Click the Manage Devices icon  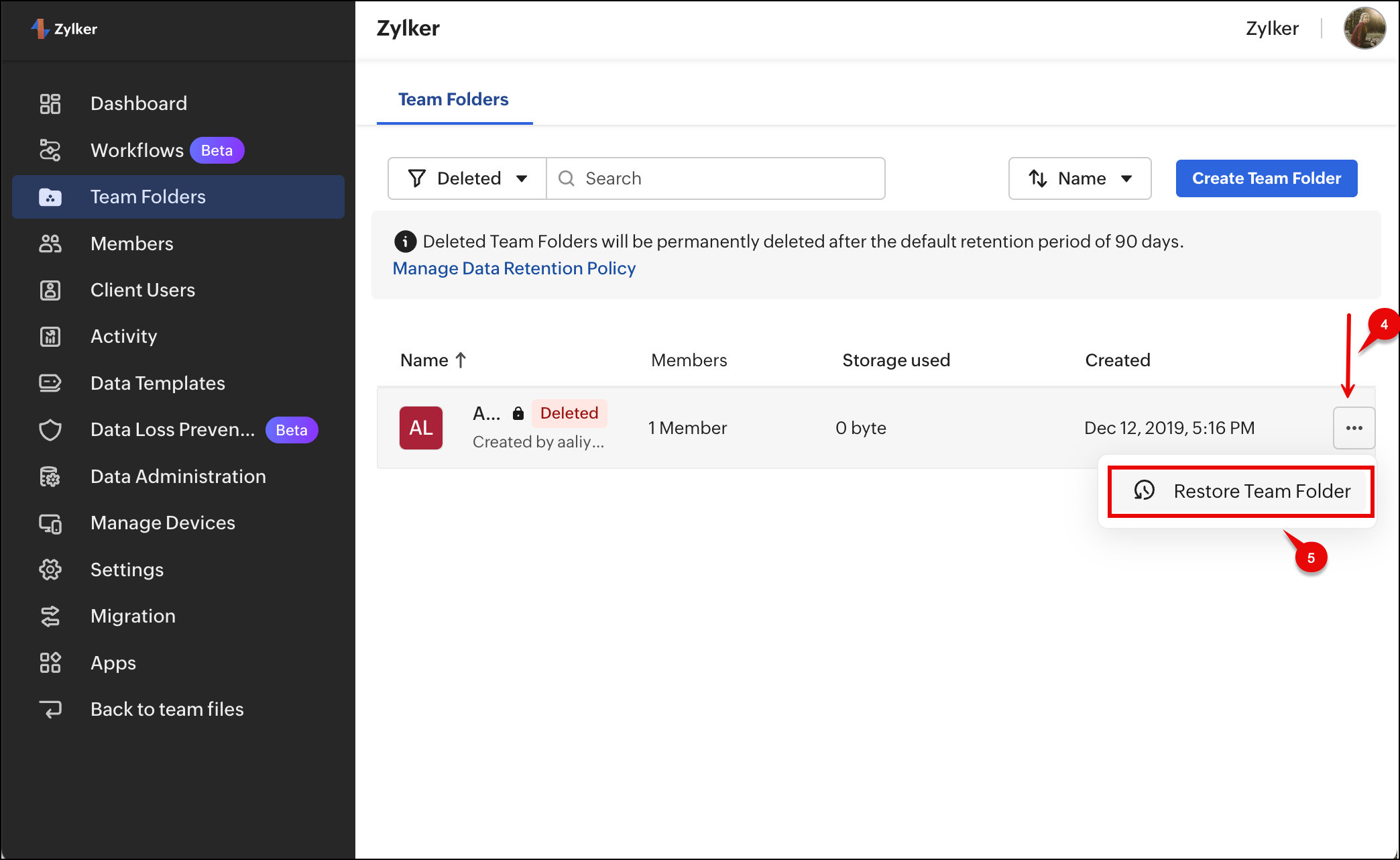point(50,523)
